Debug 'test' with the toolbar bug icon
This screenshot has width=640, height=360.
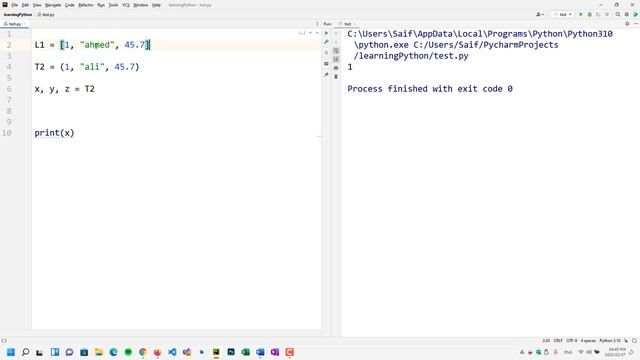589,14
